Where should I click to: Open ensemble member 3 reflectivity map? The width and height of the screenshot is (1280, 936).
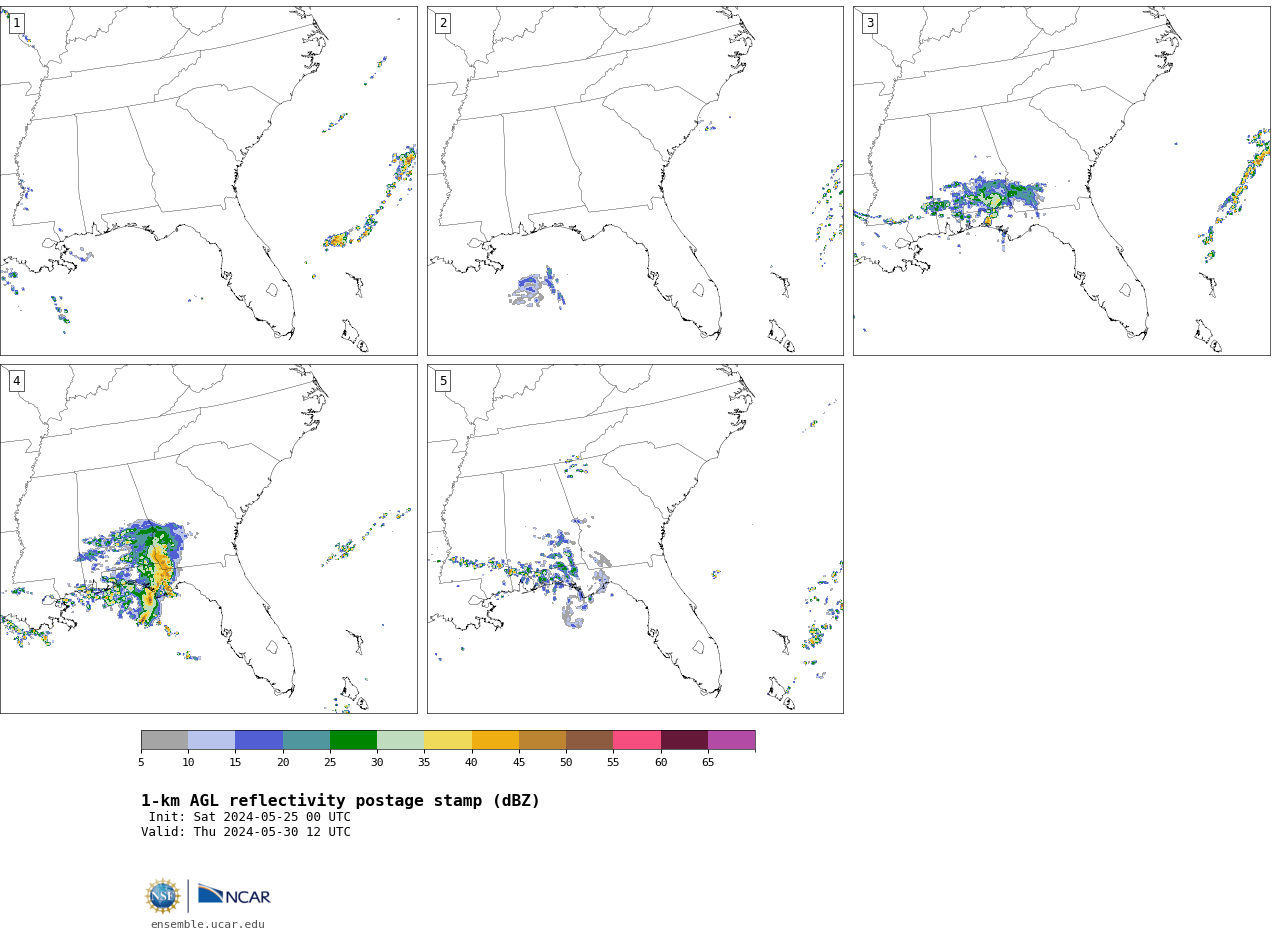pos(1061,181)
